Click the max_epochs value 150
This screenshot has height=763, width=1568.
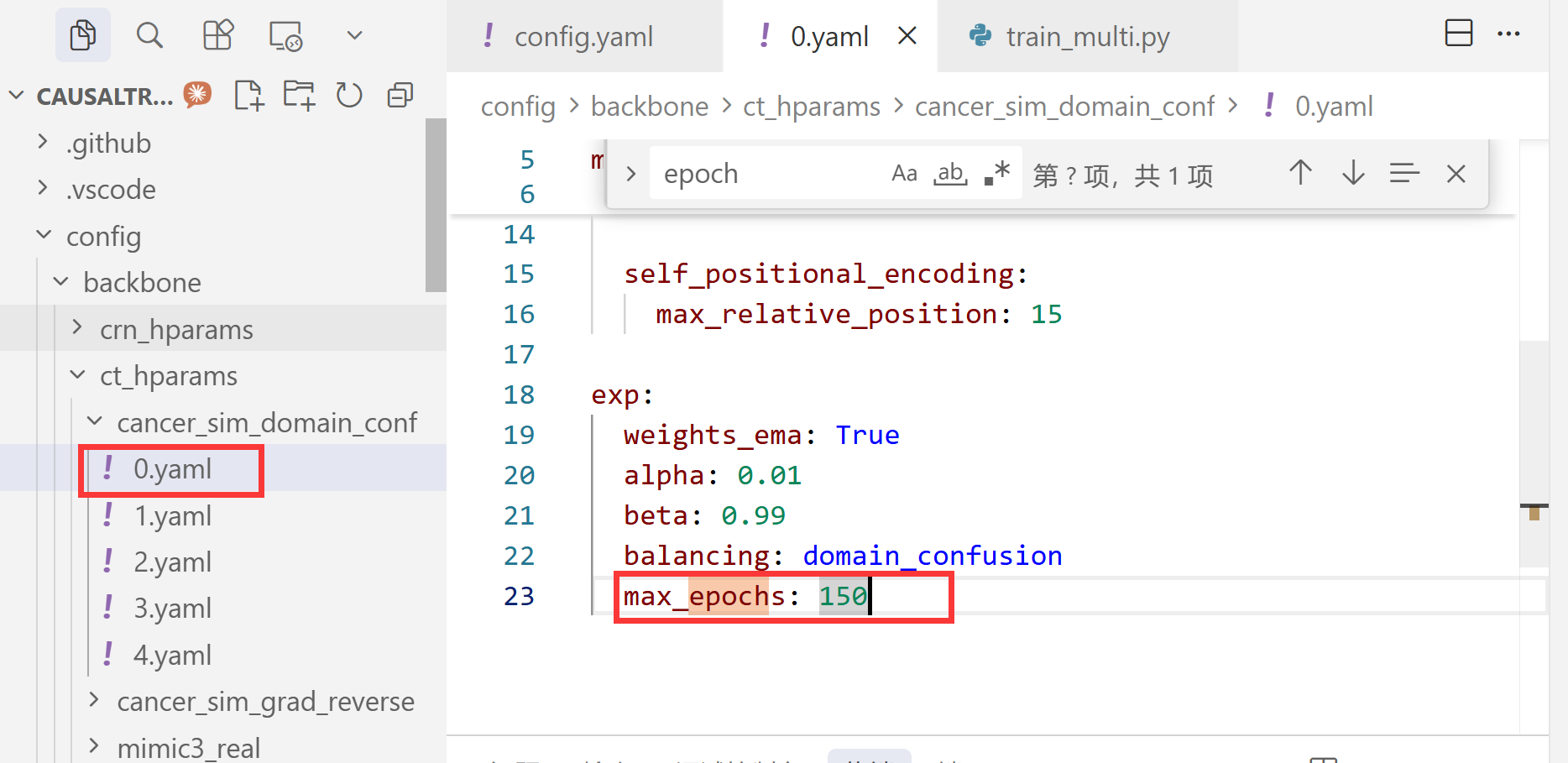[843, 596]
